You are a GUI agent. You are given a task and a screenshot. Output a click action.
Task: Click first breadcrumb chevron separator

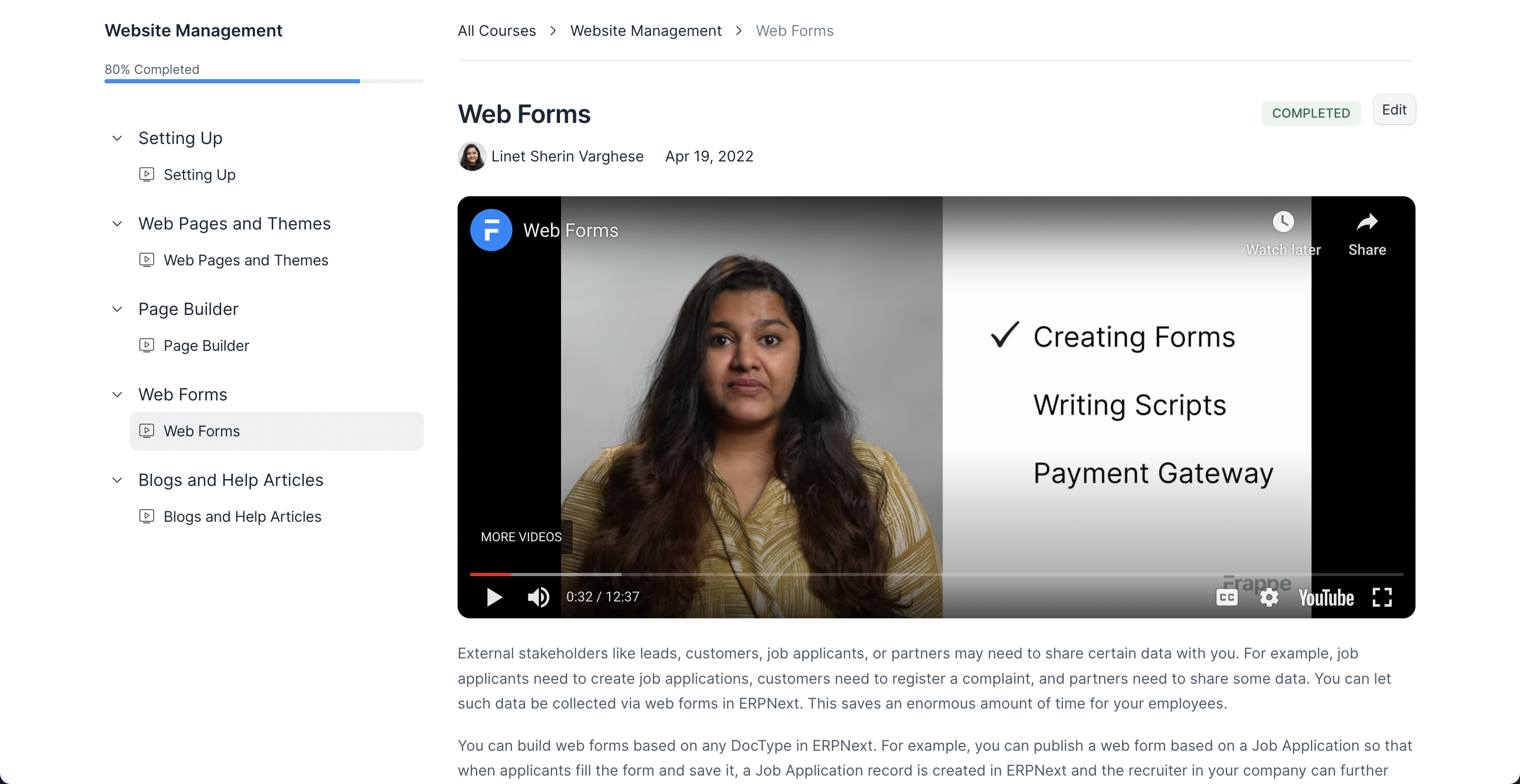click(553, 31)
